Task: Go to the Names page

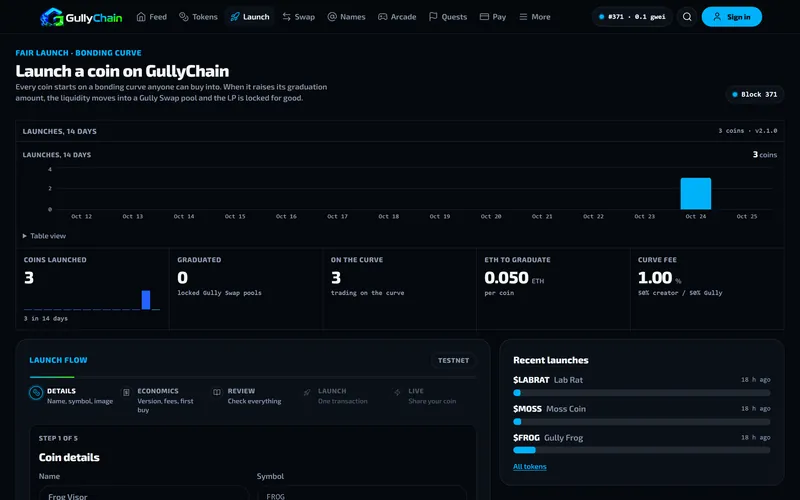Action: point(346,17)
